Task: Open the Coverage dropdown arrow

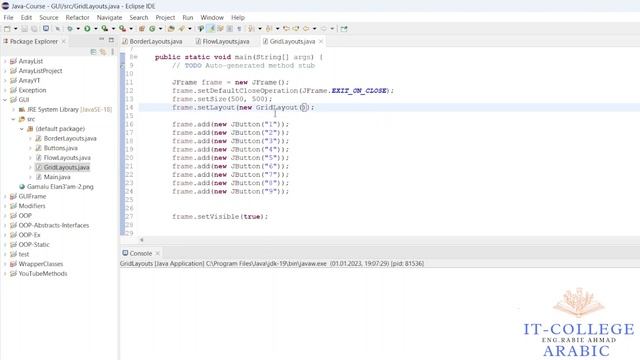Action: point(113,29)
